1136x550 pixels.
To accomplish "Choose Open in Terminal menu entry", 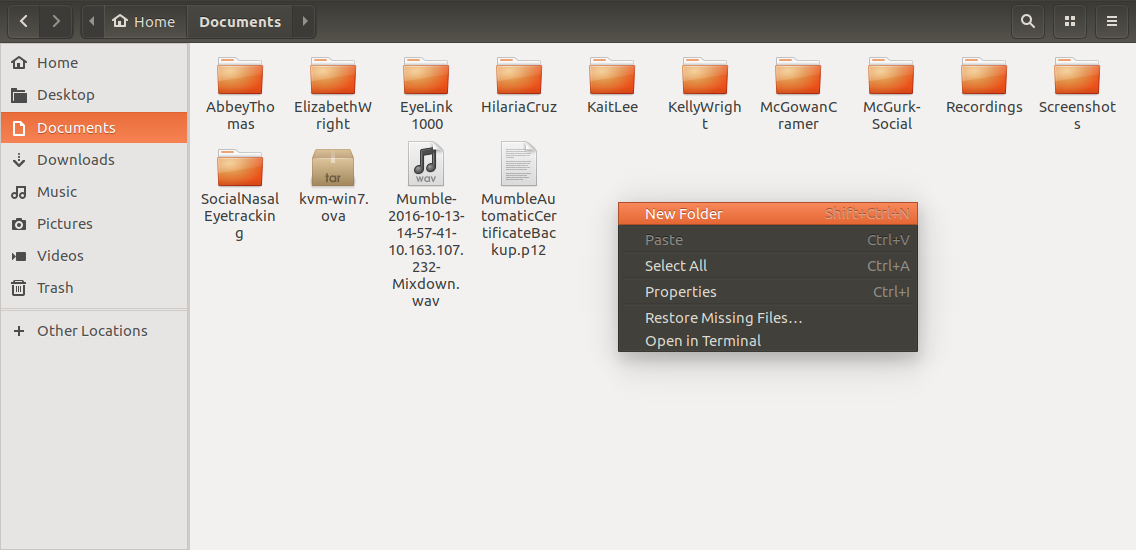I will tap(703, 341).
